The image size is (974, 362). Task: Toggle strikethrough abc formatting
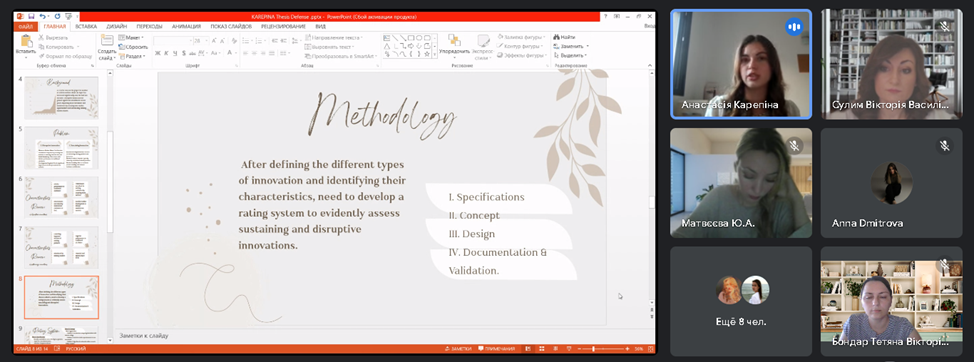click(193, 53)
